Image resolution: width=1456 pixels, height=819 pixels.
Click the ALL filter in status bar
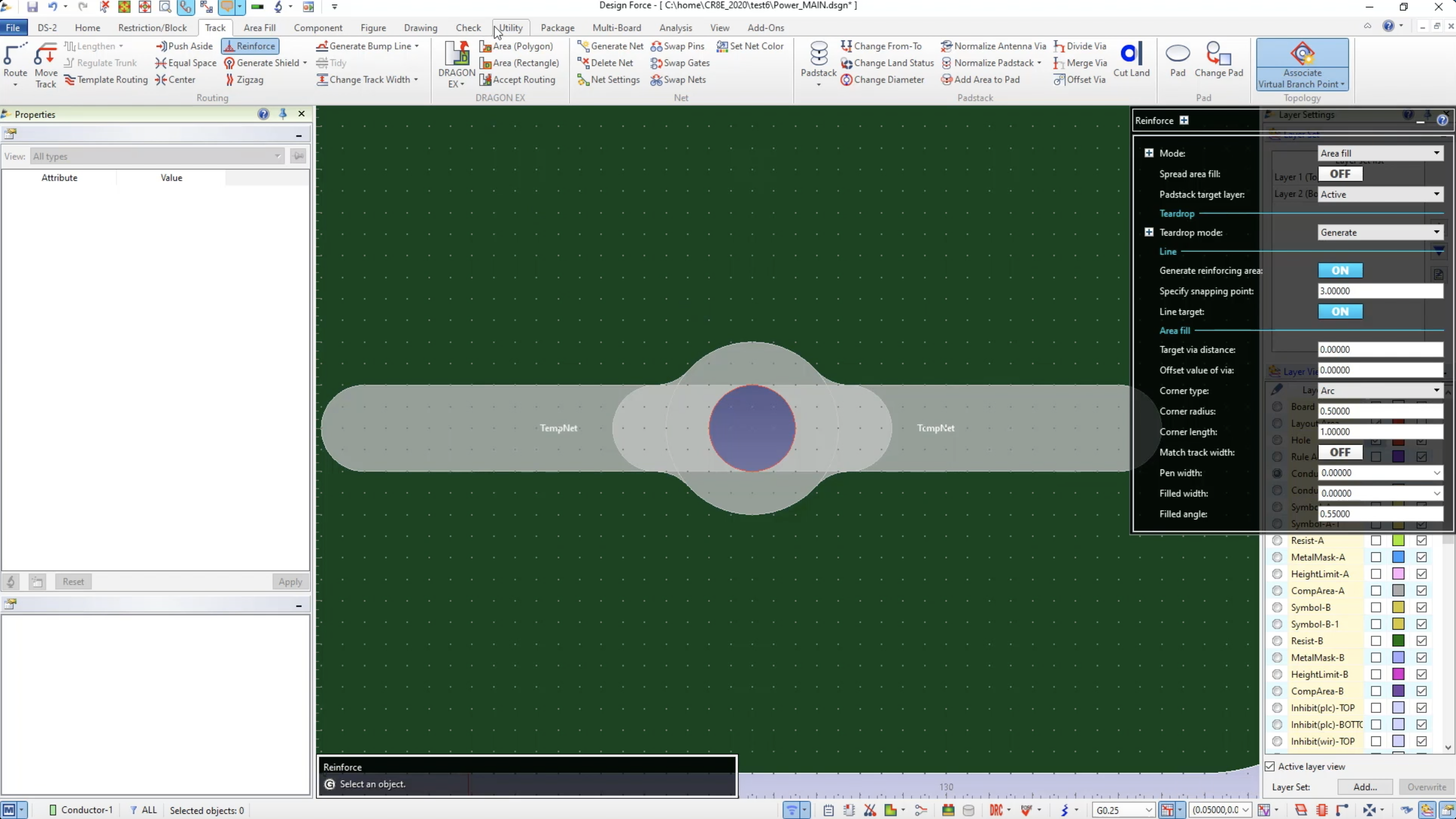click(144, 810)
